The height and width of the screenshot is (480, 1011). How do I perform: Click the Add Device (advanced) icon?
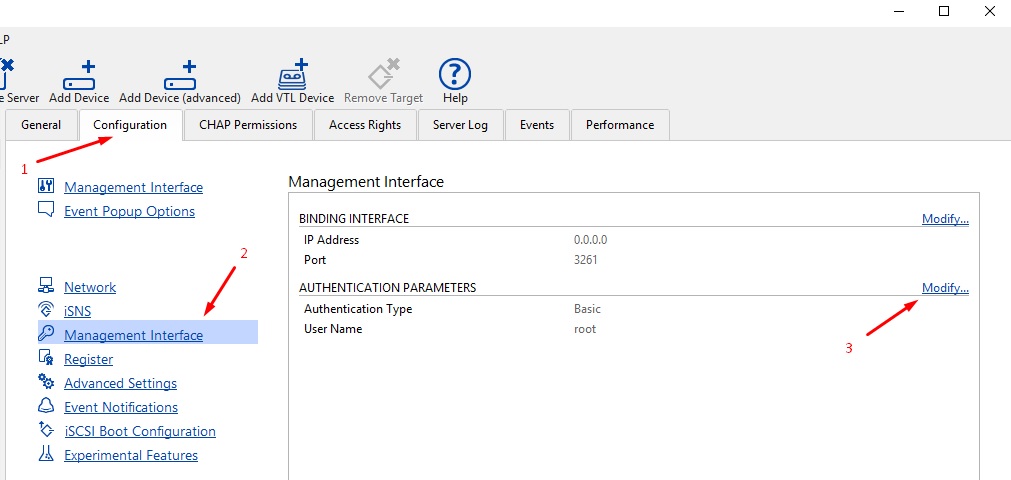tap(180, 75)
